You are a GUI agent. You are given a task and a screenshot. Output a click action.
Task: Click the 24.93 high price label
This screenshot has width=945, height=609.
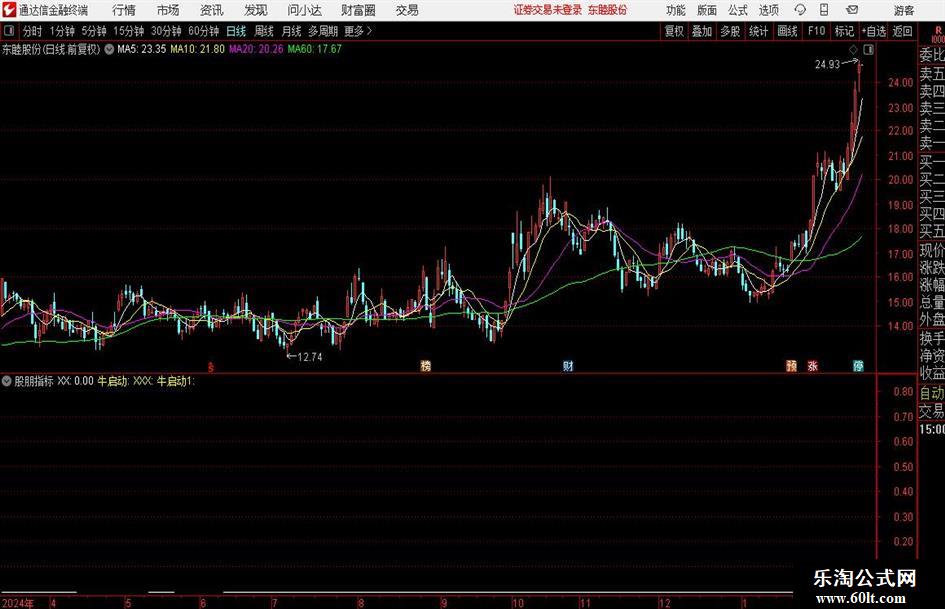pos(827,65)
